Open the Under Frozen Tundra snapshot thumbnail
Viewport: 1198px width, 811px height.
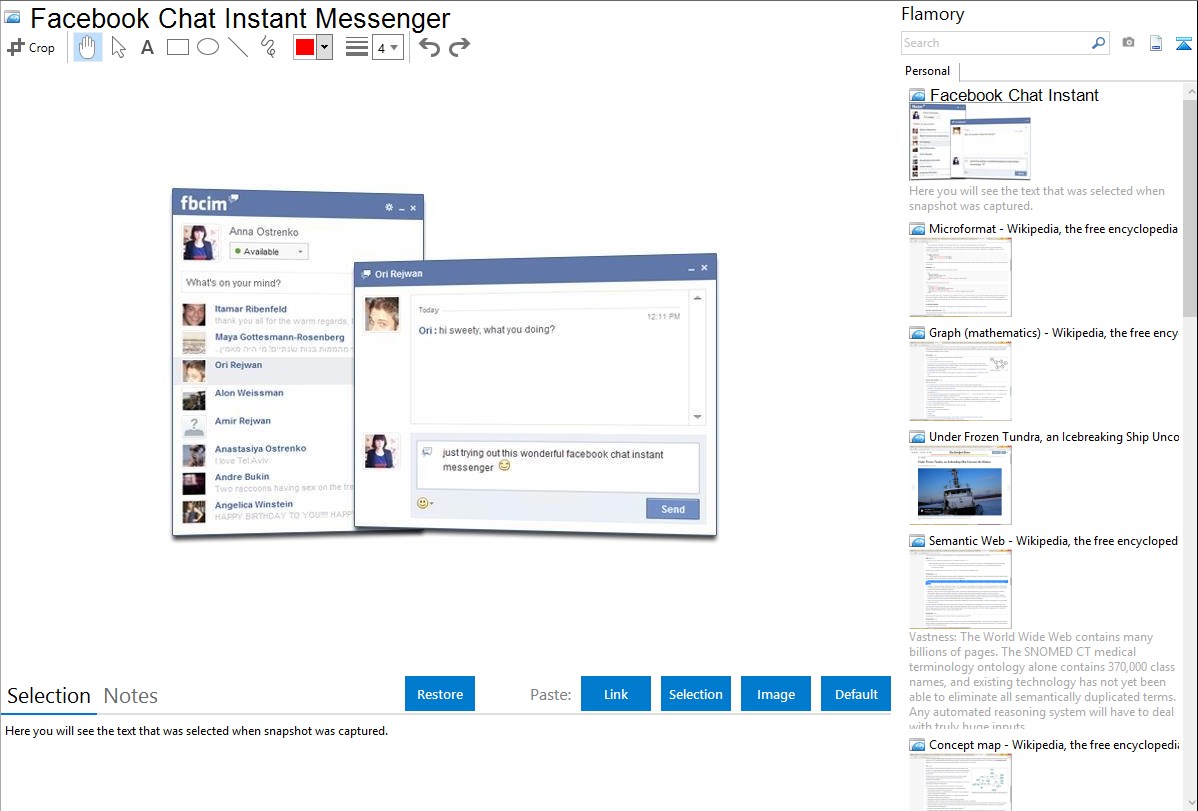tap(960, 485)
